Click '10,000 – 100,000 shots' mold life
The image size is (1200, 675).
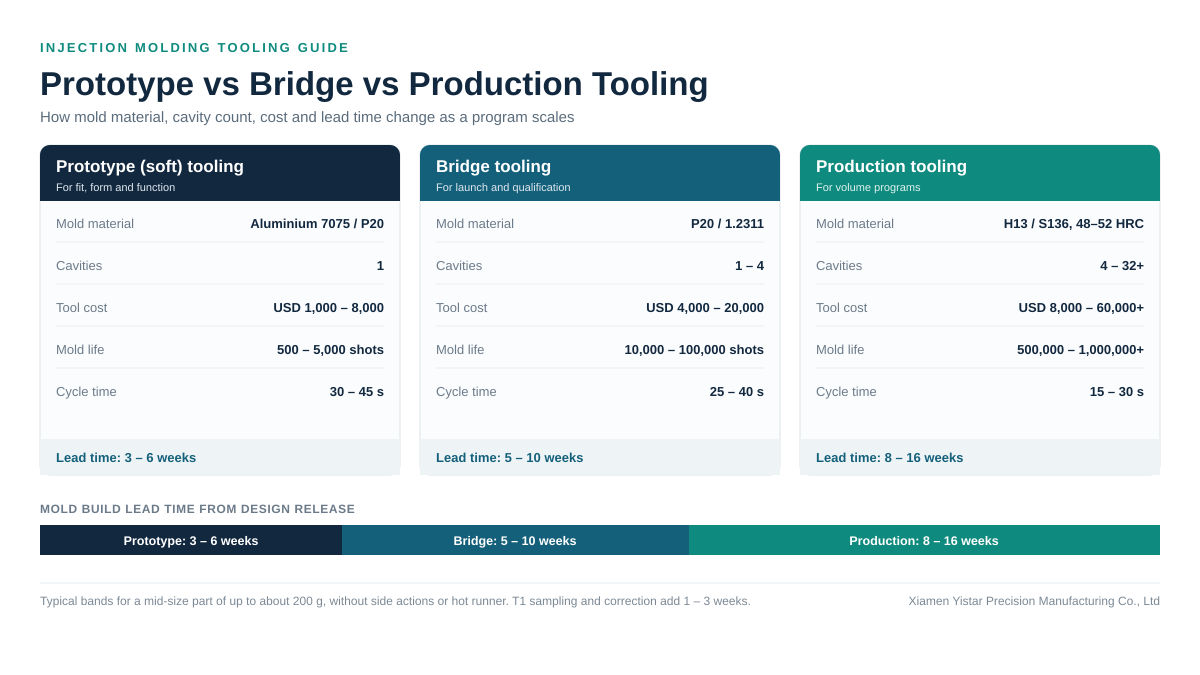694,350
